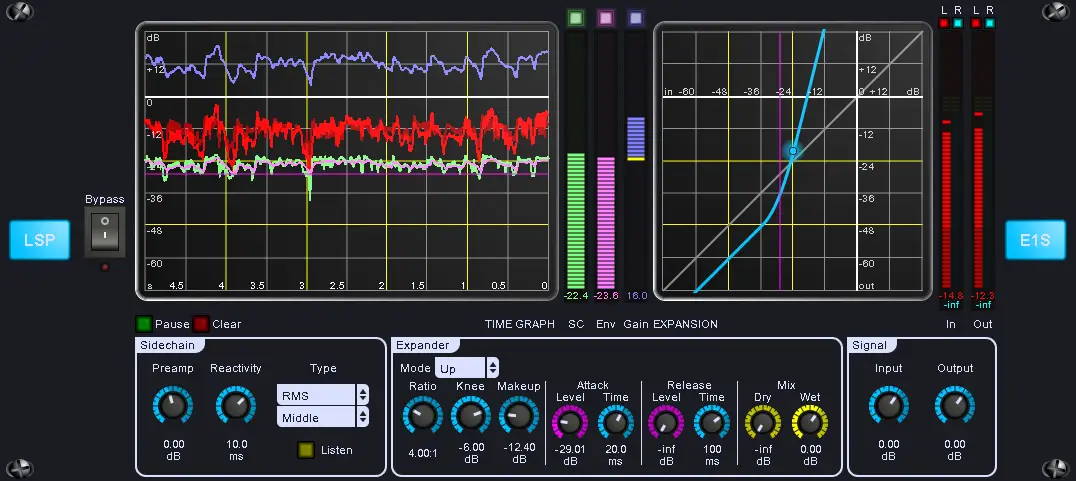The height and width of the screenshot is (481, 1076).
Task: Click the Signal Input knob
Action: (889, 405)
